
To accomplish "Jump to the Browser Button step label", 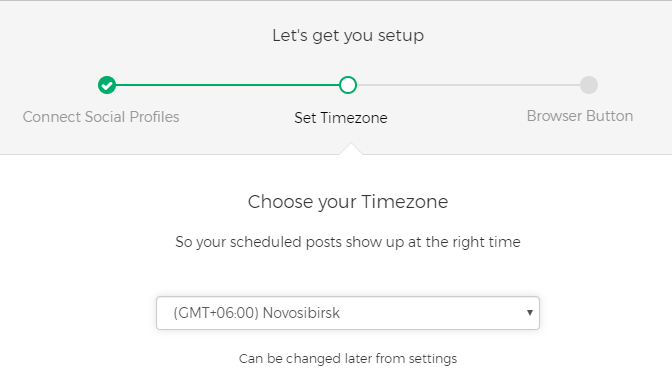I will pyautogui.click(x=580, y=116).
